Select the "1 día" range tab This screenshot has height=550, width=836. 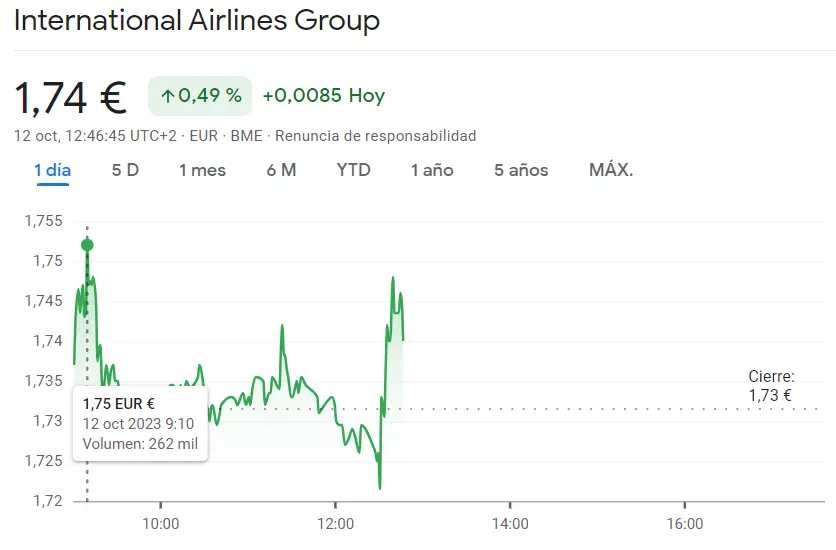tap(52, 170)
